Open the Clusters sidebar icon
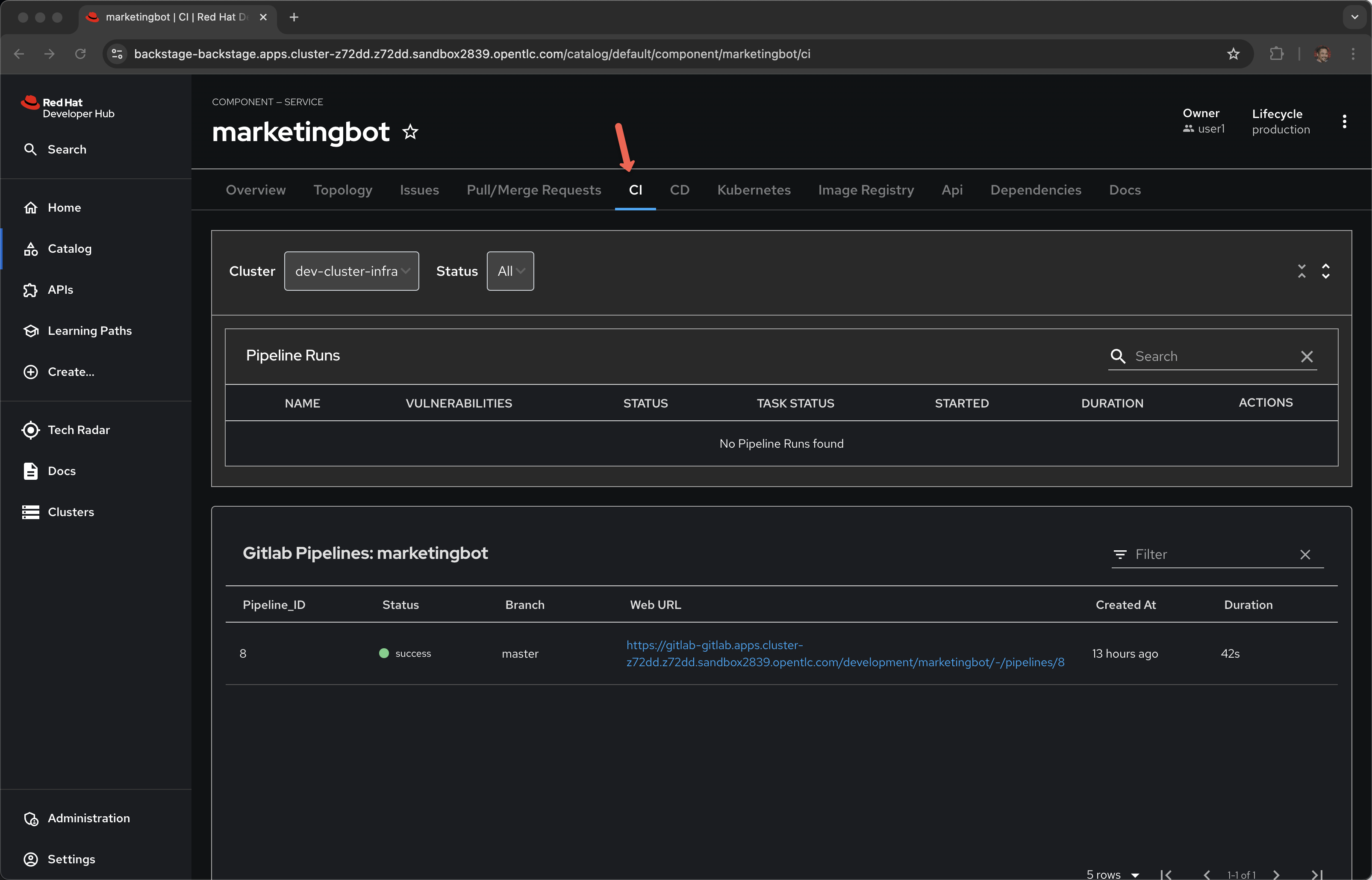The height and width of the screenshot is (880, 1372). pos(31,512)
